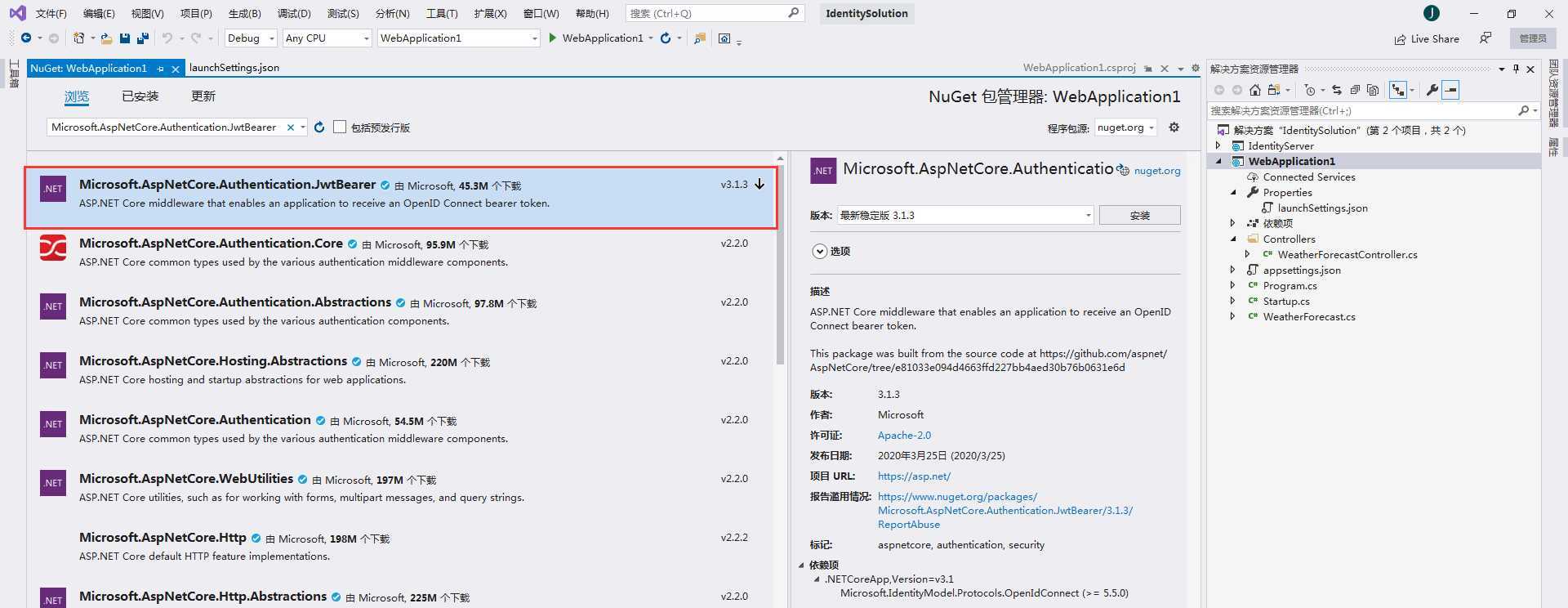This screenshot has width=1568, height=608.
Task: Select Microsoft.AspNetCore.Hosting.Abstractions package row
Action: [x=400, y=370]
